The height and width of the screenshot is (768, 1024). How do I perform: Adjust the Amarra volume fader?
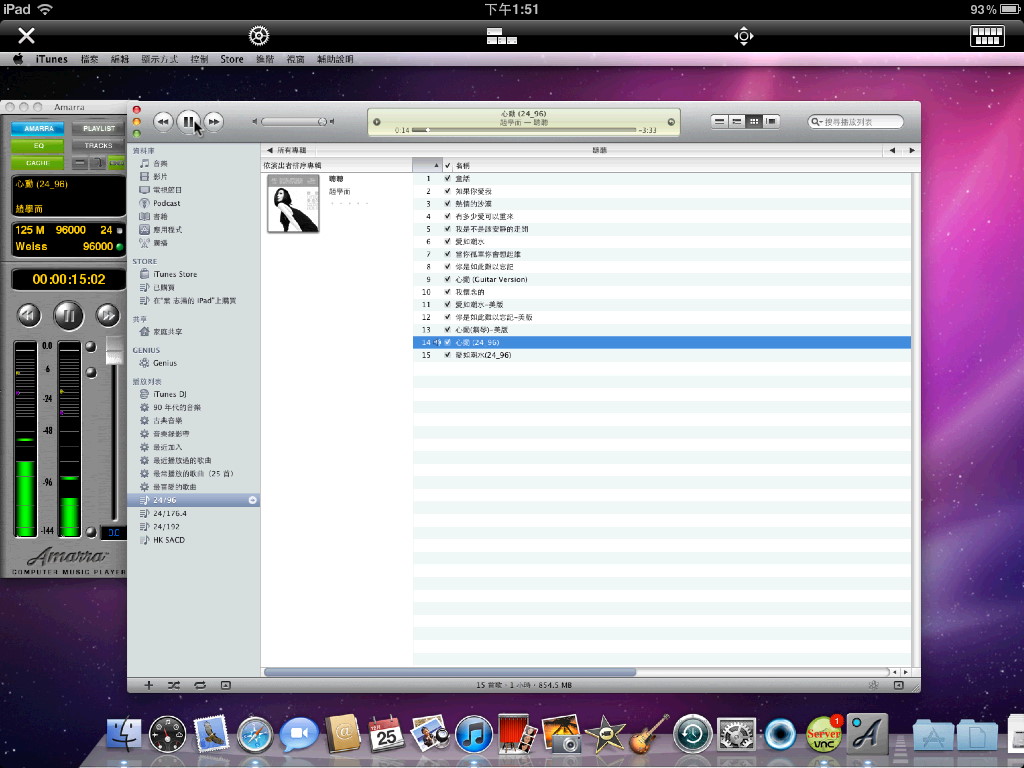coord(114,351)
